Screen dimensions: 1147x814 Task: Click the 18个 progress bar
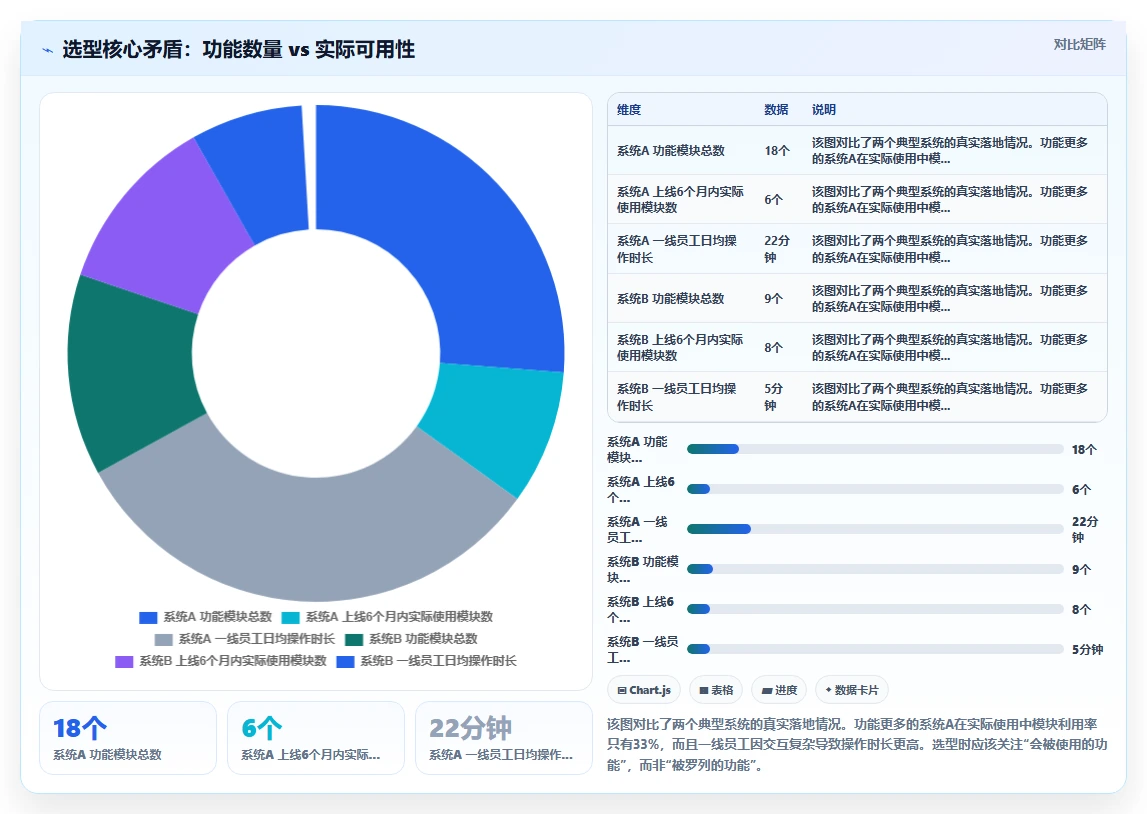[x=875, y=449]
